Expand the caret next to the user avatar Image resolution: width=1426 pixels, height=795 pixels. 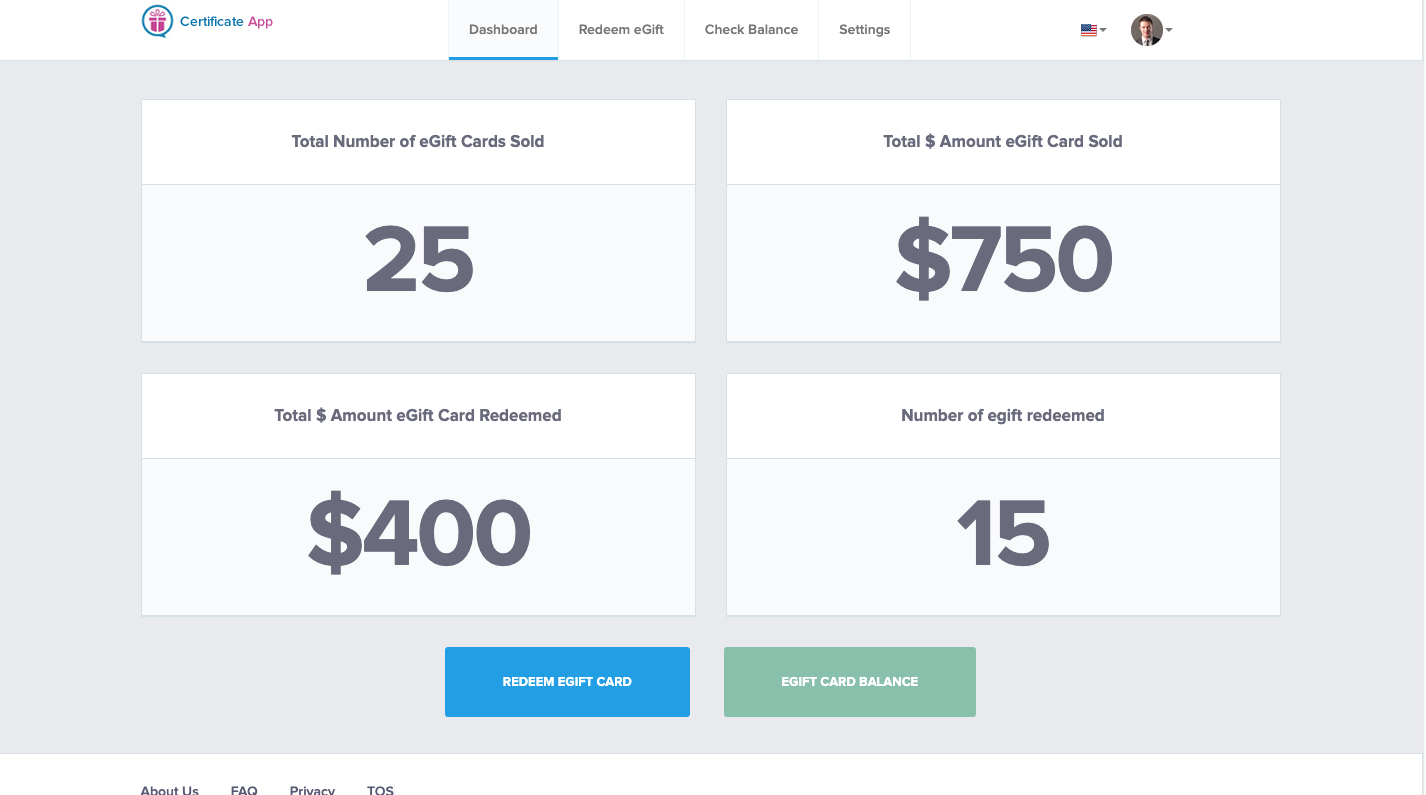tap(1169, 30)
